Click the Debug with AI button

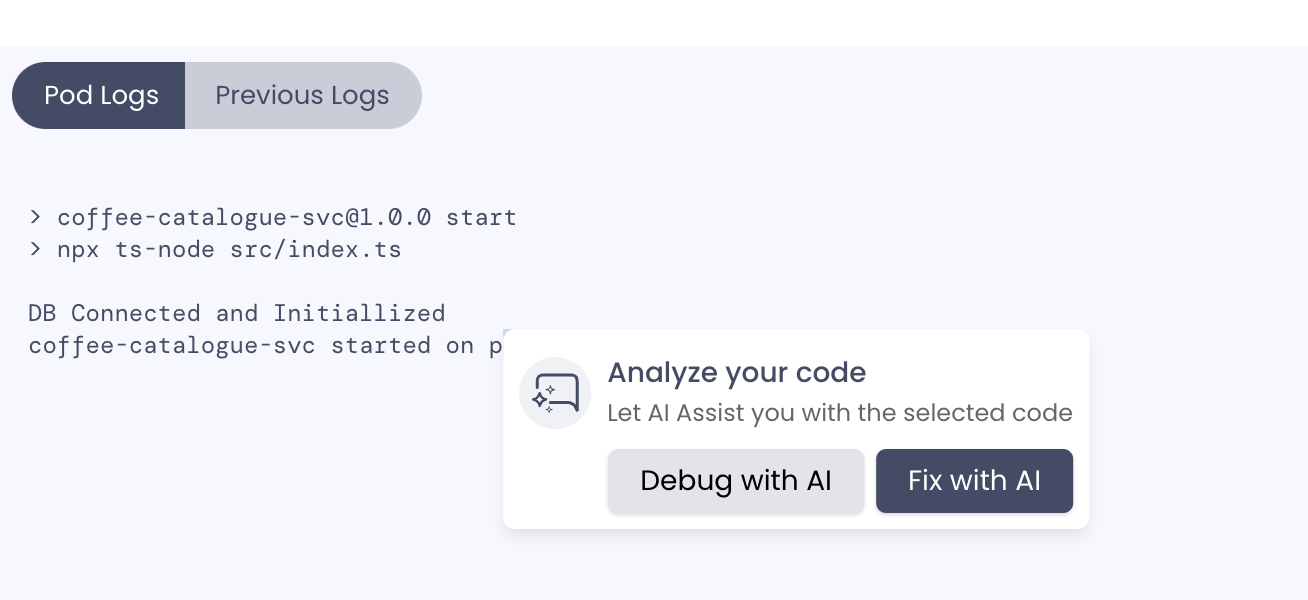pyautogui.click(x=736, y=481)
